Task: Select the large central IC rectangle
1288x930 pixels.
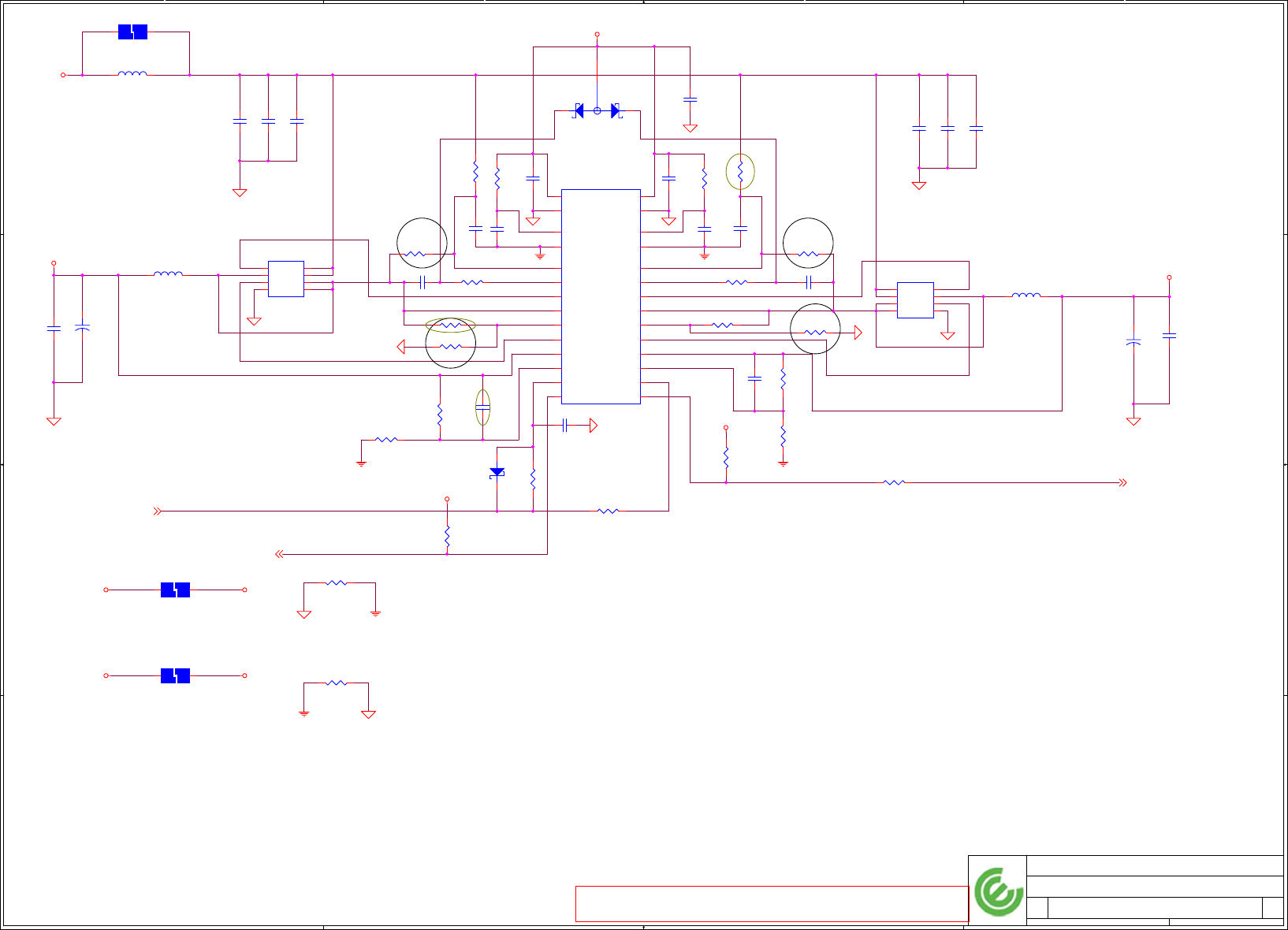Action: coord(601,296)
